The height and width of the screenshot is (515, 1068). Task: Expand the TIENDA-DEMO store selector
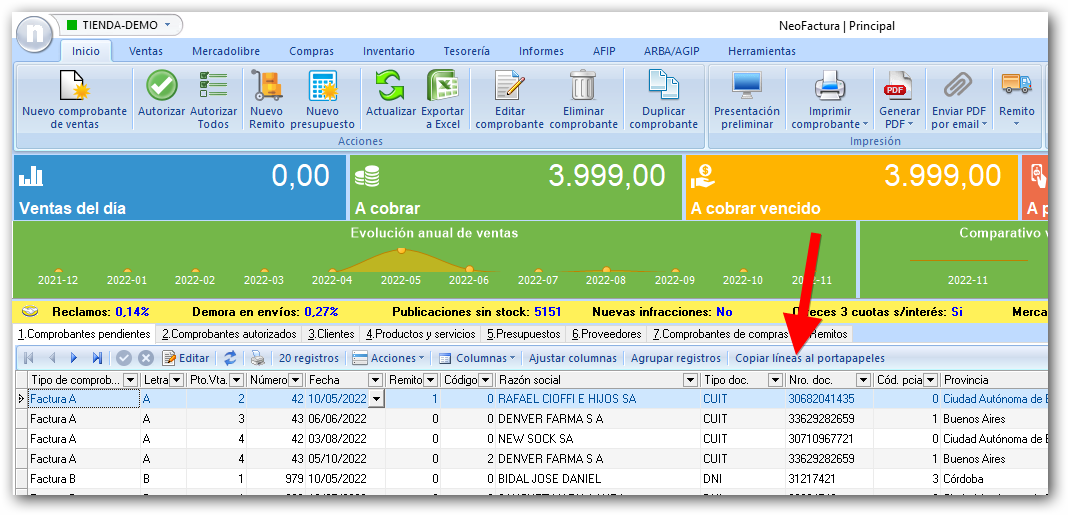tap(167, 24)
